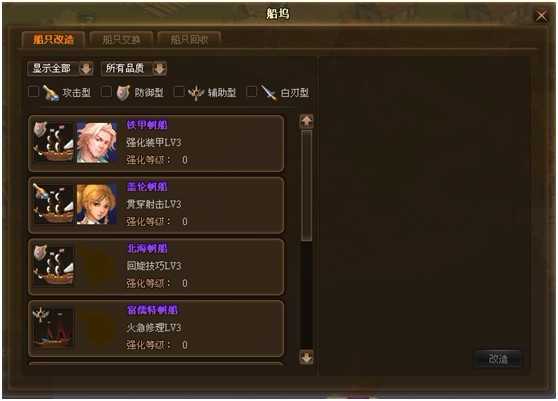Viewport: 558px width, 401px height.
Task: Click the red-sailed ship icon in fourth row
Action: (53, 327)
